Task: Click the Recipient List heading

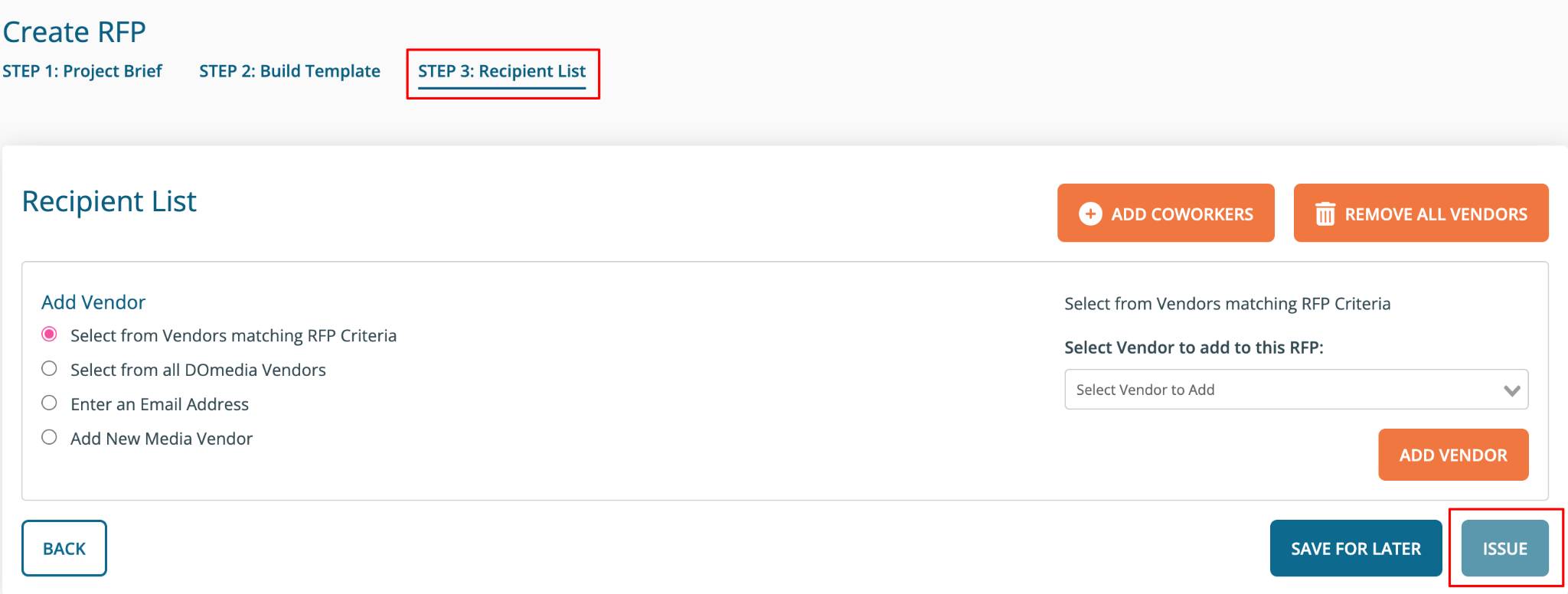Action: point(109,201)
